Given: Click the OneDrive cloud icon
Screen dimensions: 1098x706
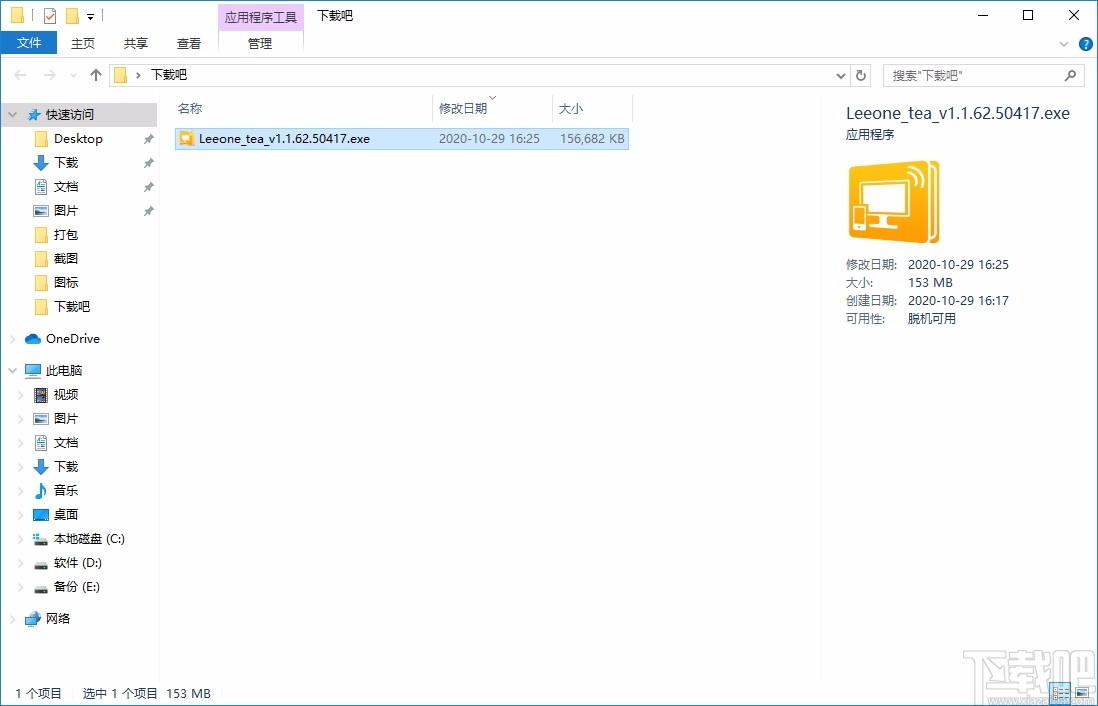Looking at the screenshot, I should coord(33,339).
